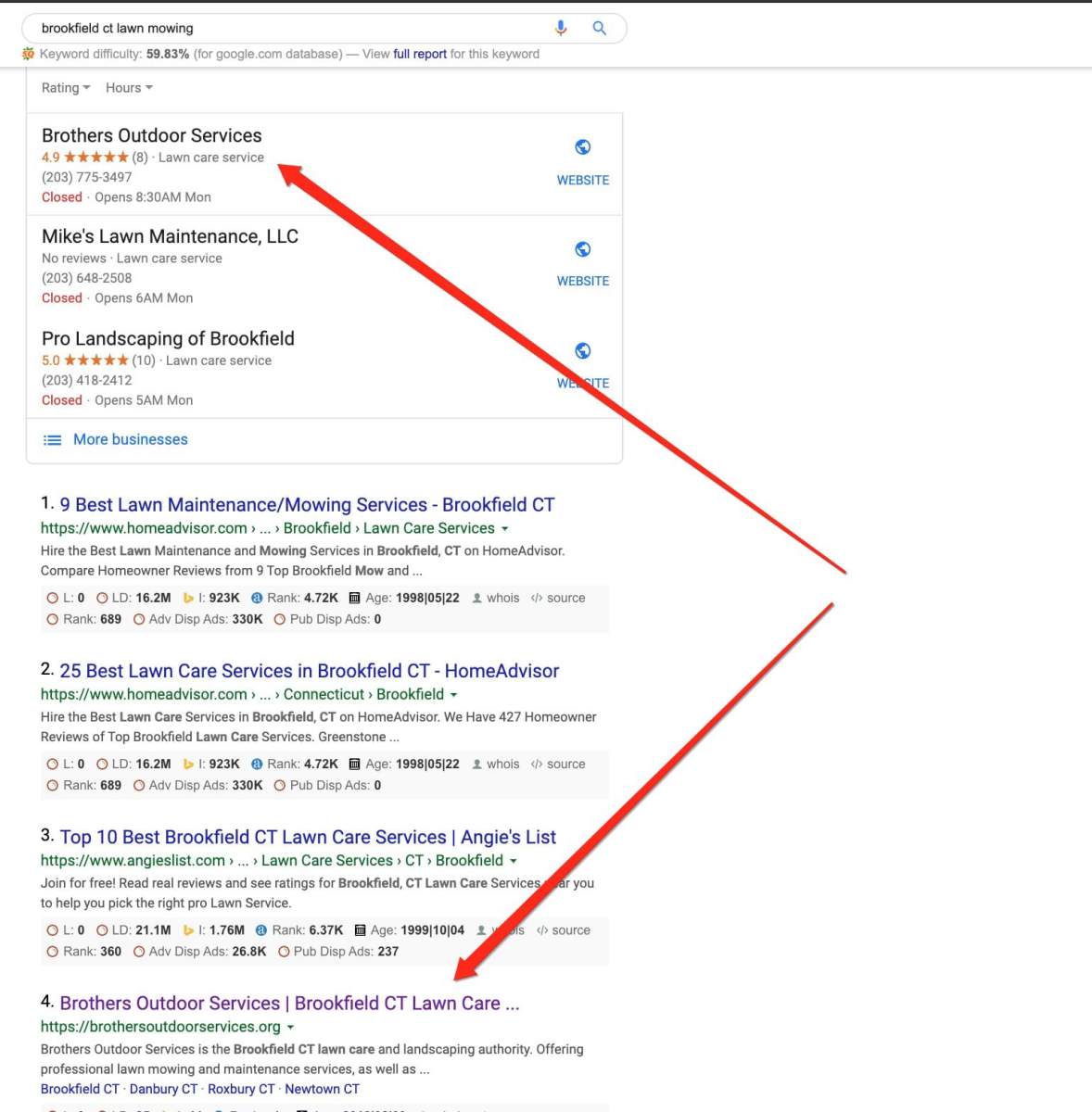The width and height of the screenshot is (1092, 1112).
Task: Open the Hours filter dropdown
Action: 129,88
